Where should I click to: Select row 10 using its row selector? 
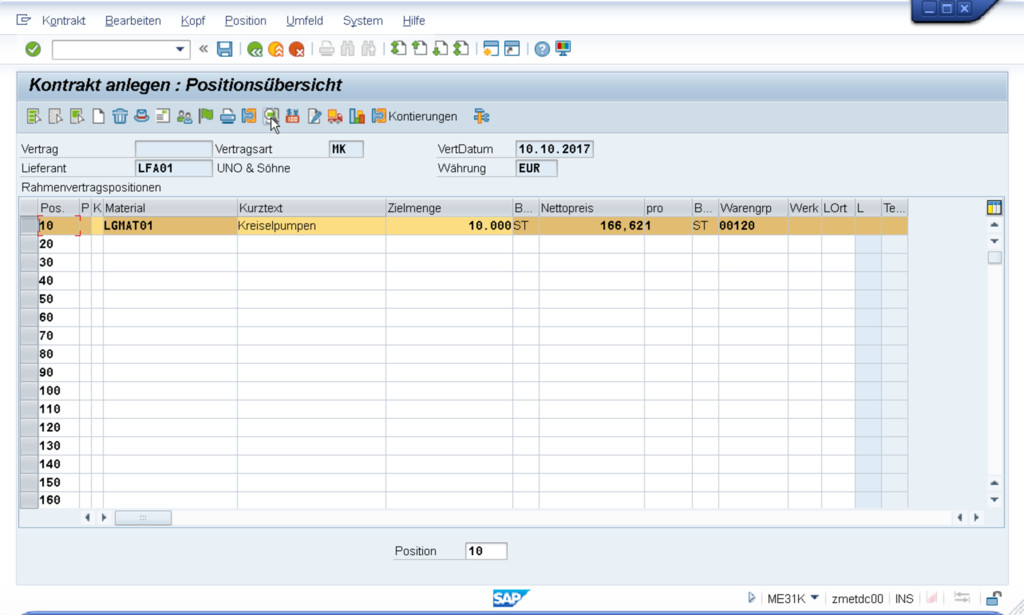click(x=29, y=226)
